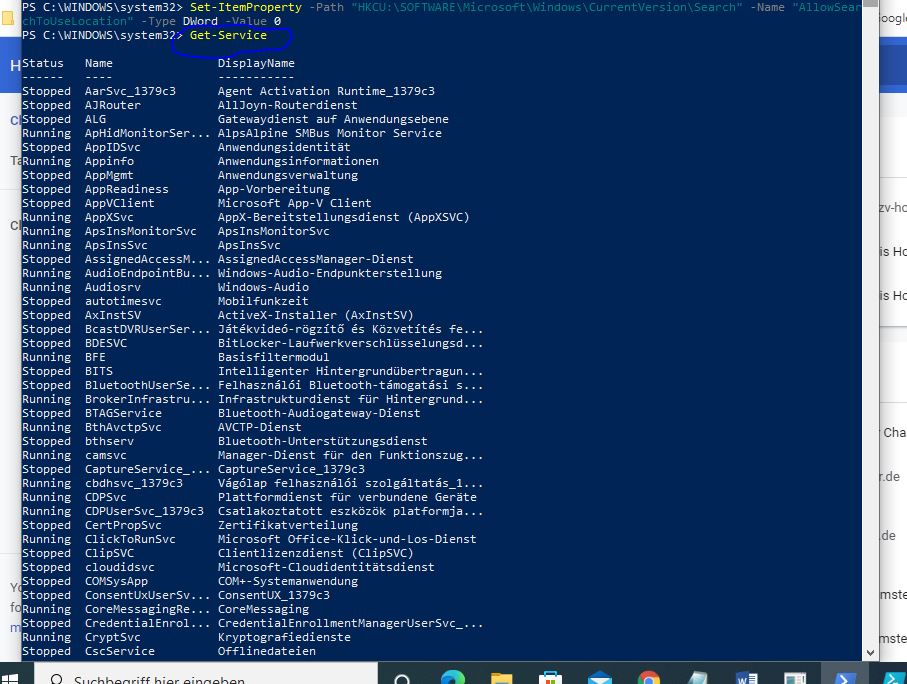907x684 pixels.
Task: Click 'Microsoft App-V Client' display name
Action: coord(294,203)
